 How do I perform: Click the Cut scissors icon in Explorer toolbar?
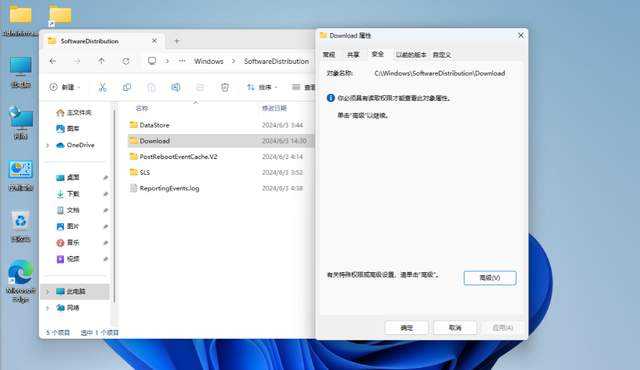point(102,87)
